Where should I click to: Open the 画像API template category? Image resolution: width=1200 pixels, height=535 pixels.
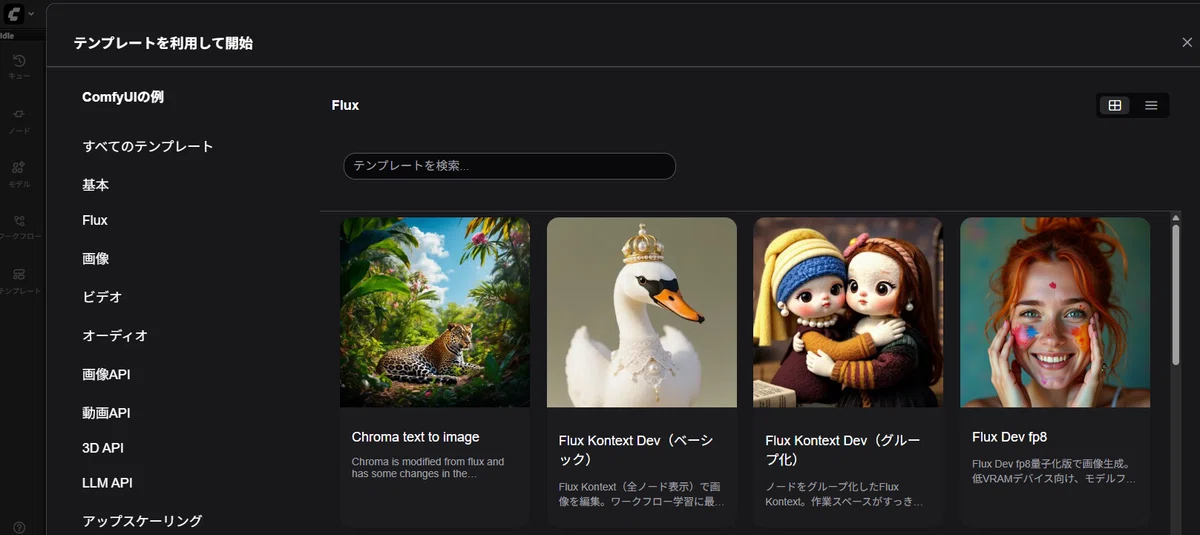[x=106, y=374]
